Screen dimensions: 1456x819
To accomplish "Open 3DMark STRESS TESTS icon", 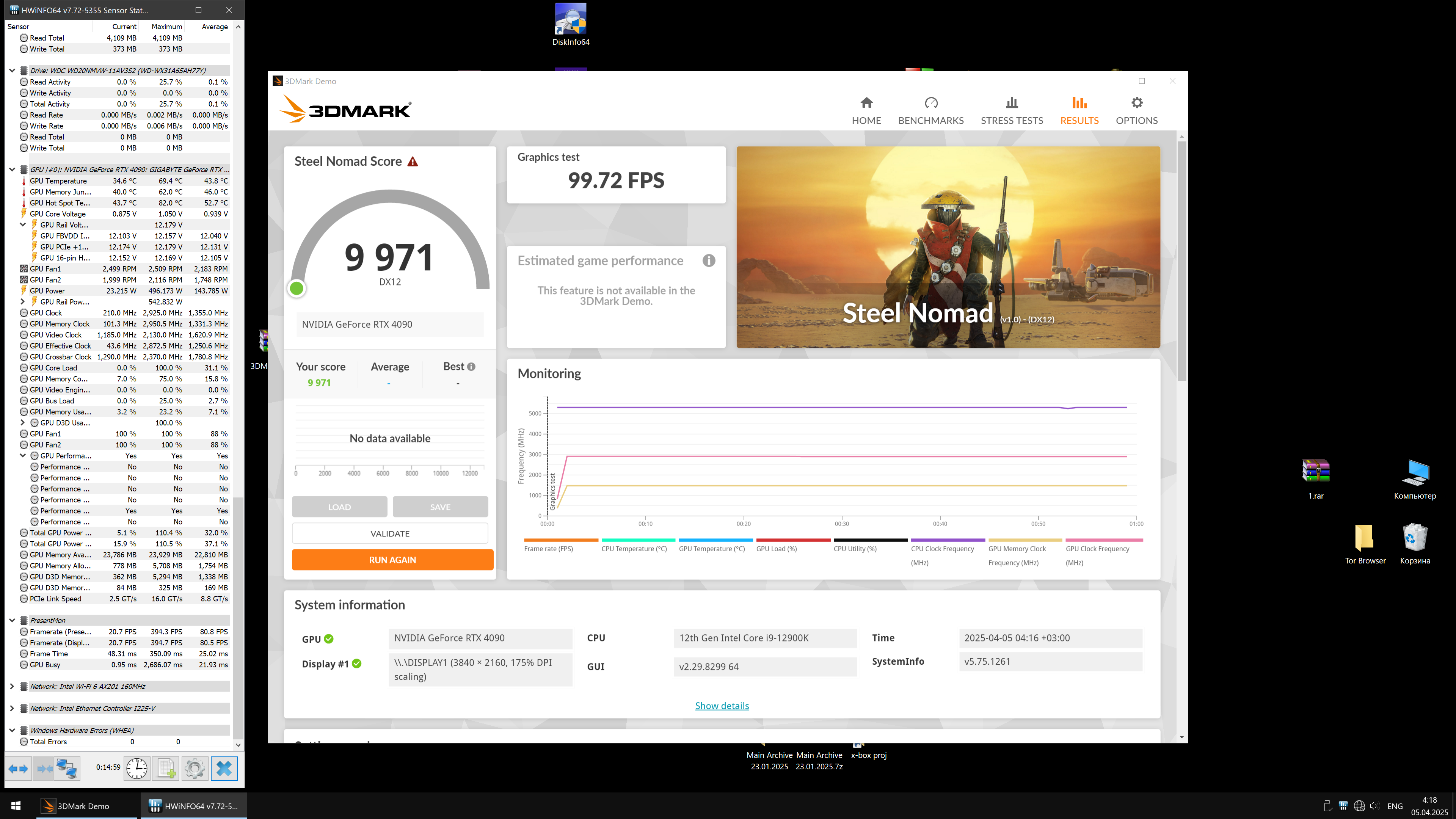I will click(1012, 103).
